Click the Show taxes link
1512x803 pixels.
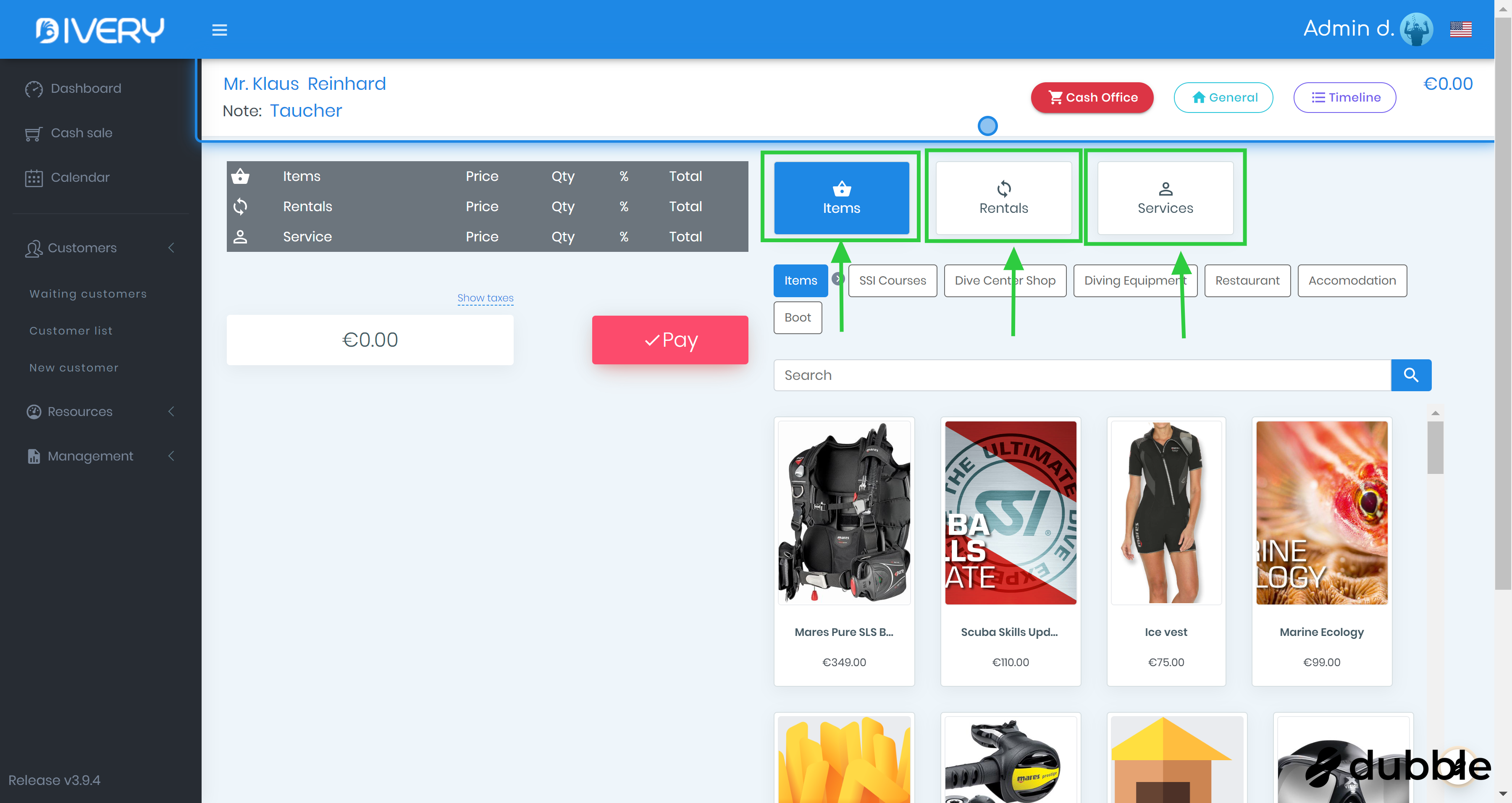click(x=485, y=298)
